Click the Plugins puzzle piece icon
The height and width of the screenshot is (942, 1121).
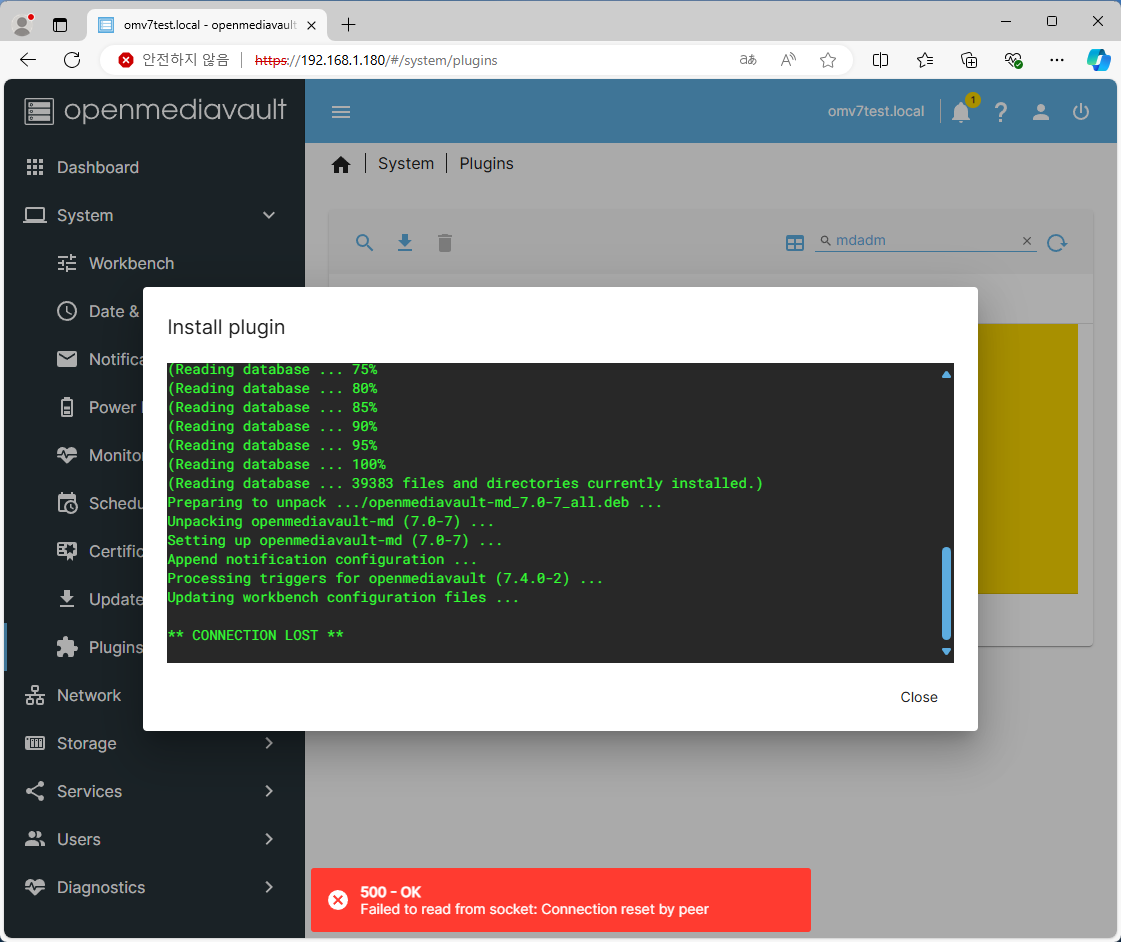click(x=66, y=647)
